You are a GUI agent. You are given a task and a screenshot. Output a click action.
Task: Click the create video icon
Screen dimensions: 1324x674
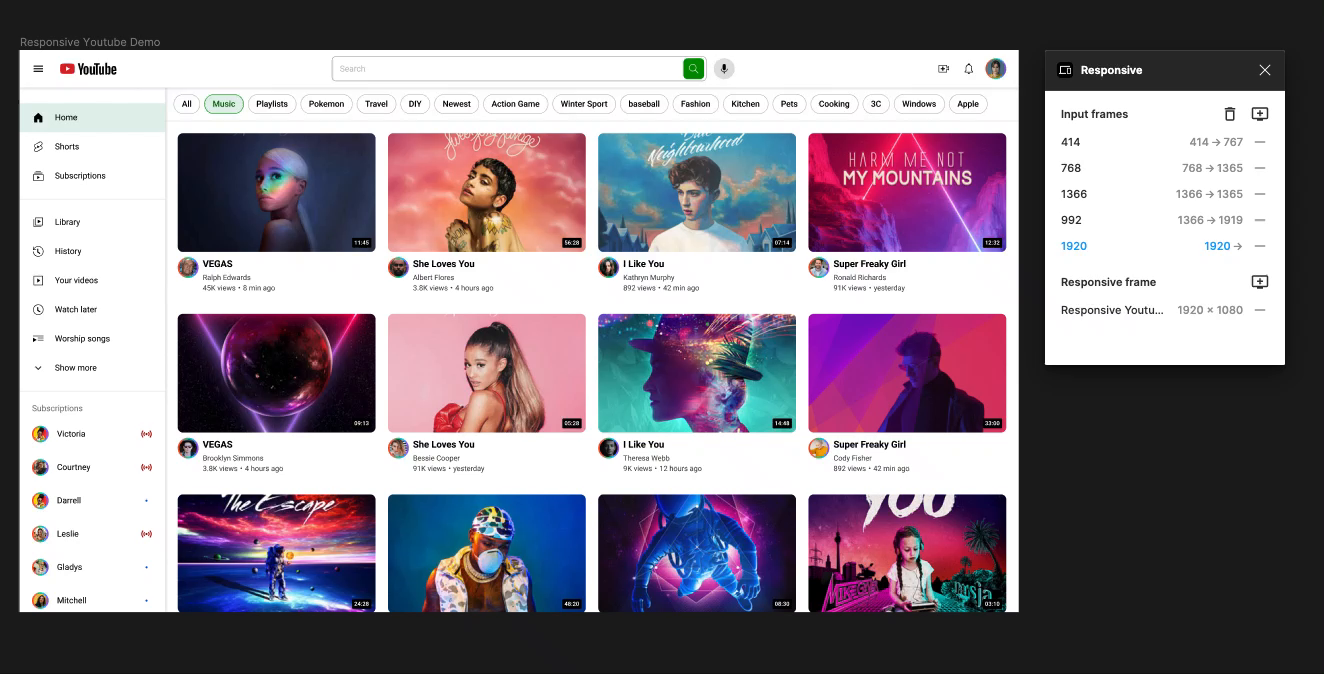click(943, 69)
